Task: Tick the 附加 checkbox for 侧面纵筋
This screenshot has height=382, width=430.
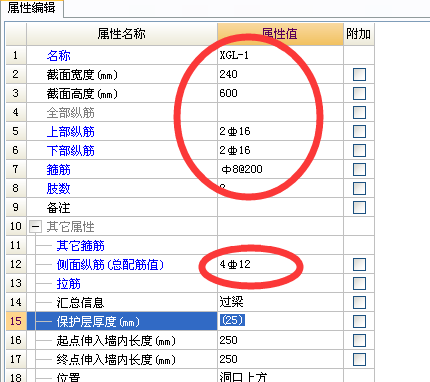Action: (x=359, y=264)
